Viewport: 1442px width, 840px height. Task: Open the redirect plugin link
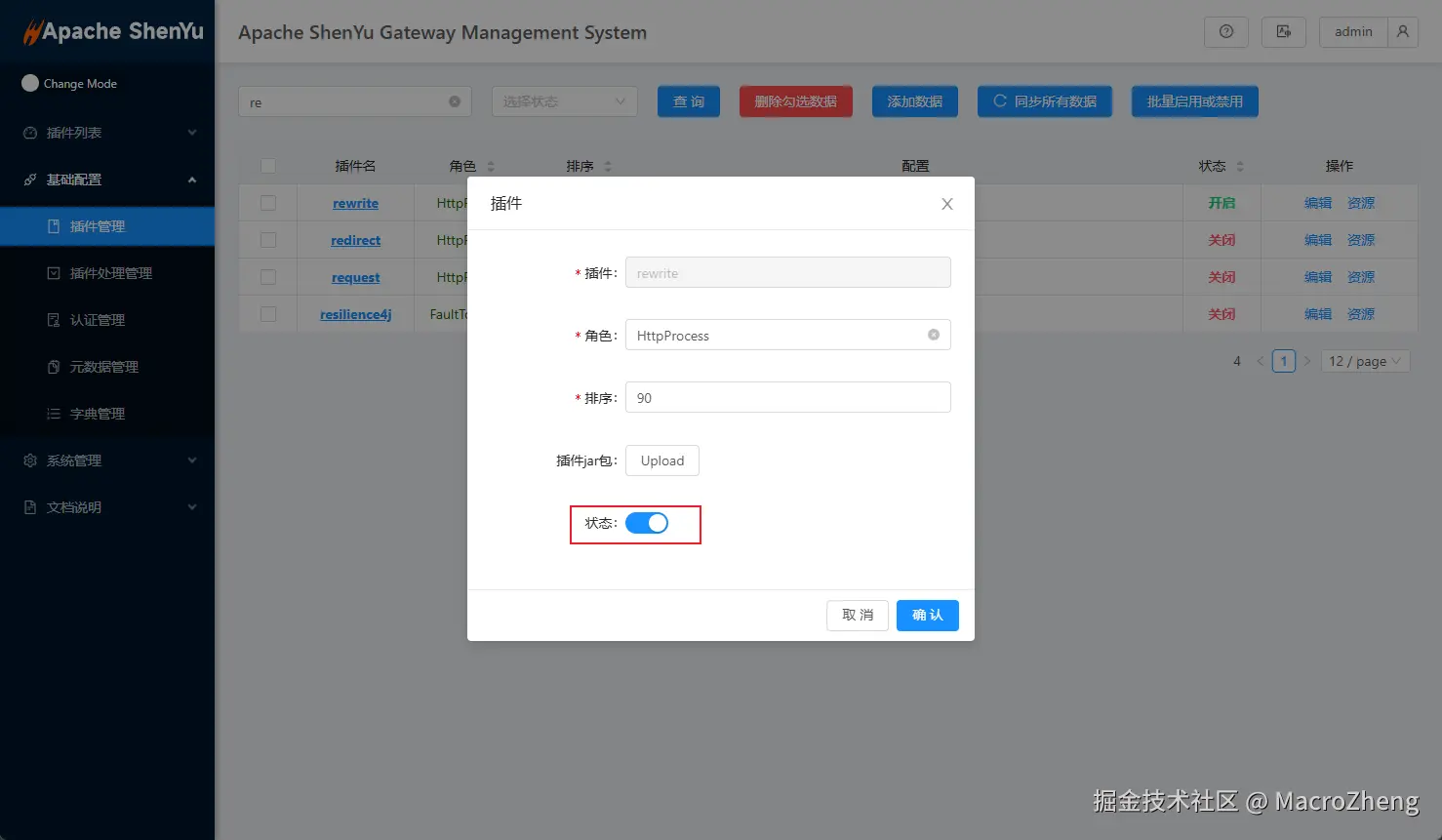pyautogui.click(x=355, y=240)
